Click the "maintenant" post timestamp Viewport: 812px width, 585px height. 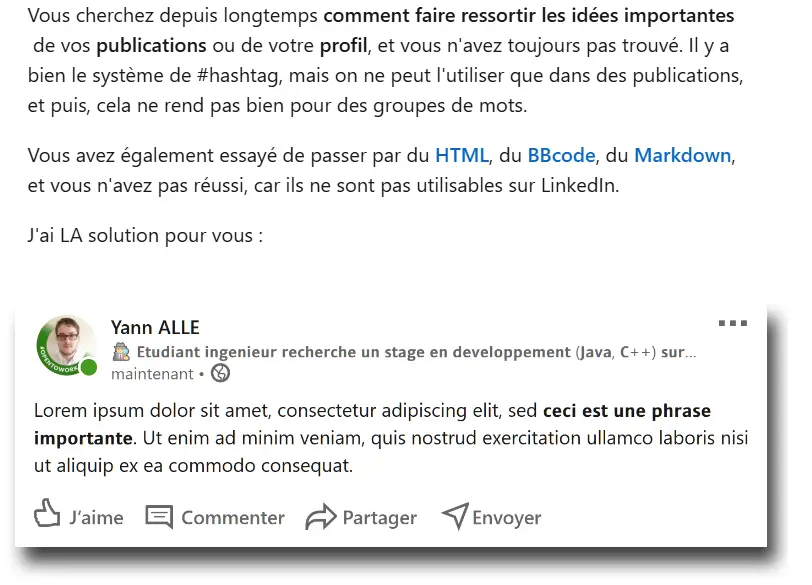click(x=152, y=374)
